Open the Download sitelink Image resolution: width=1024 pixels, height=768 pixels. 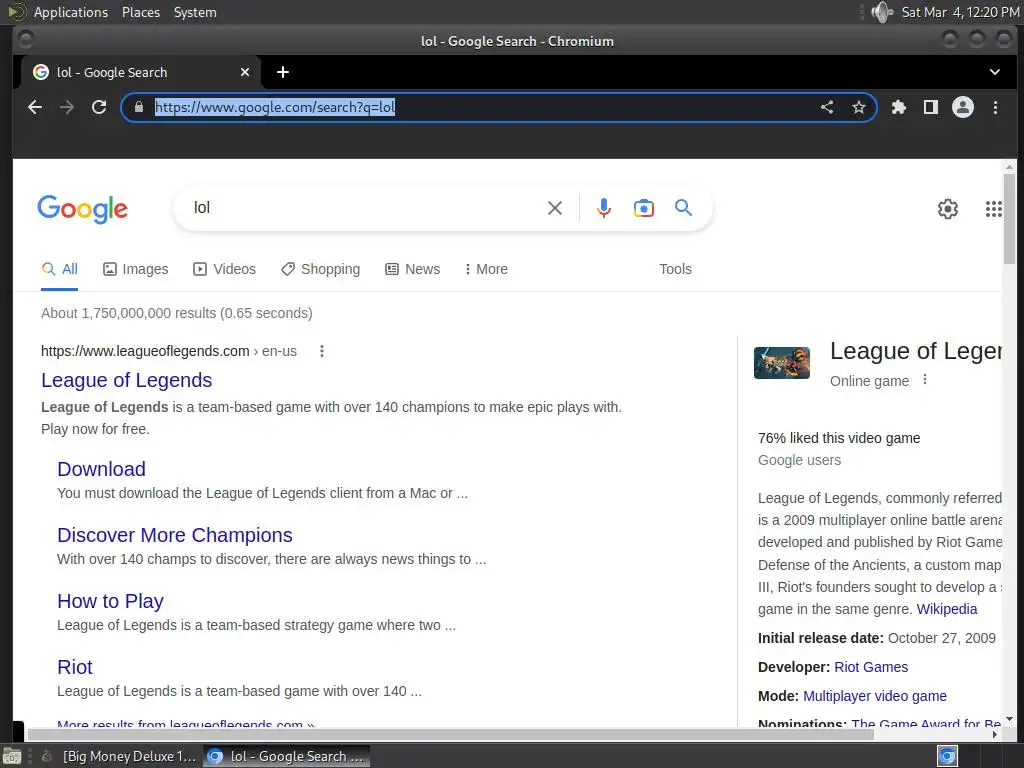[x=101, y=469]
